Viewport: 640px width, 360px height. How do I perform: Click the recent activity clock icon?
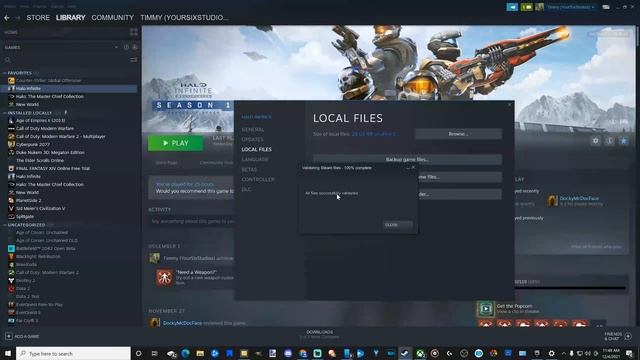click(x=126, y=47)
